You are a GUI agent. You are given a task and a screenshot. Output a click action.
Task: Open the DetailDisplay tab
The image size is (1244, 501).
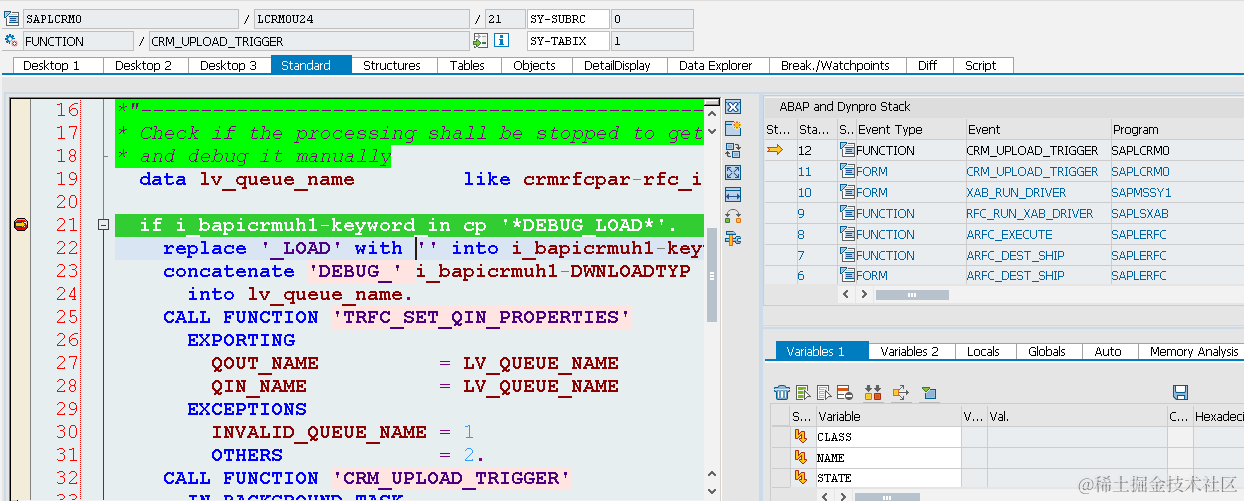click(618, 65)
